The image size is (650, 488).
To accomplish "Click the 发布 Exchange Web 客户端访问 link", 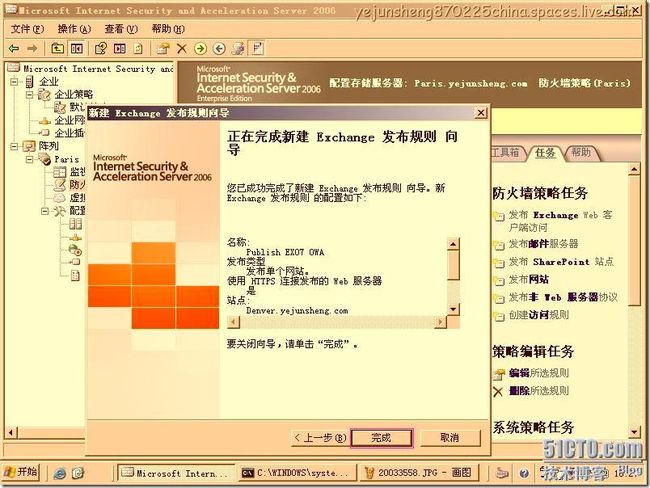I will point(560,221).
